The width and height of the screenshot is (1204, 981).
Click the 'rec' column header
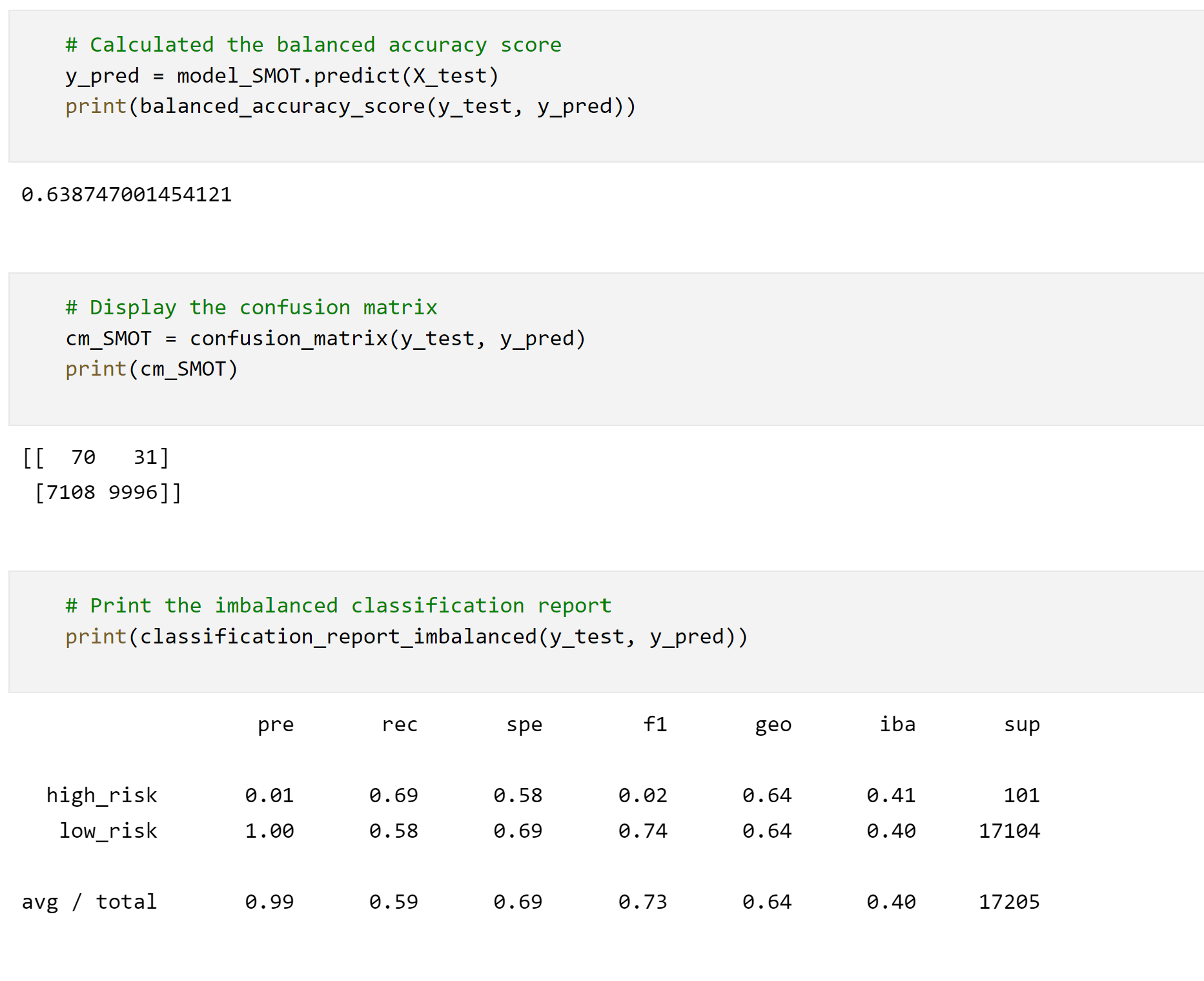point(400,725)
